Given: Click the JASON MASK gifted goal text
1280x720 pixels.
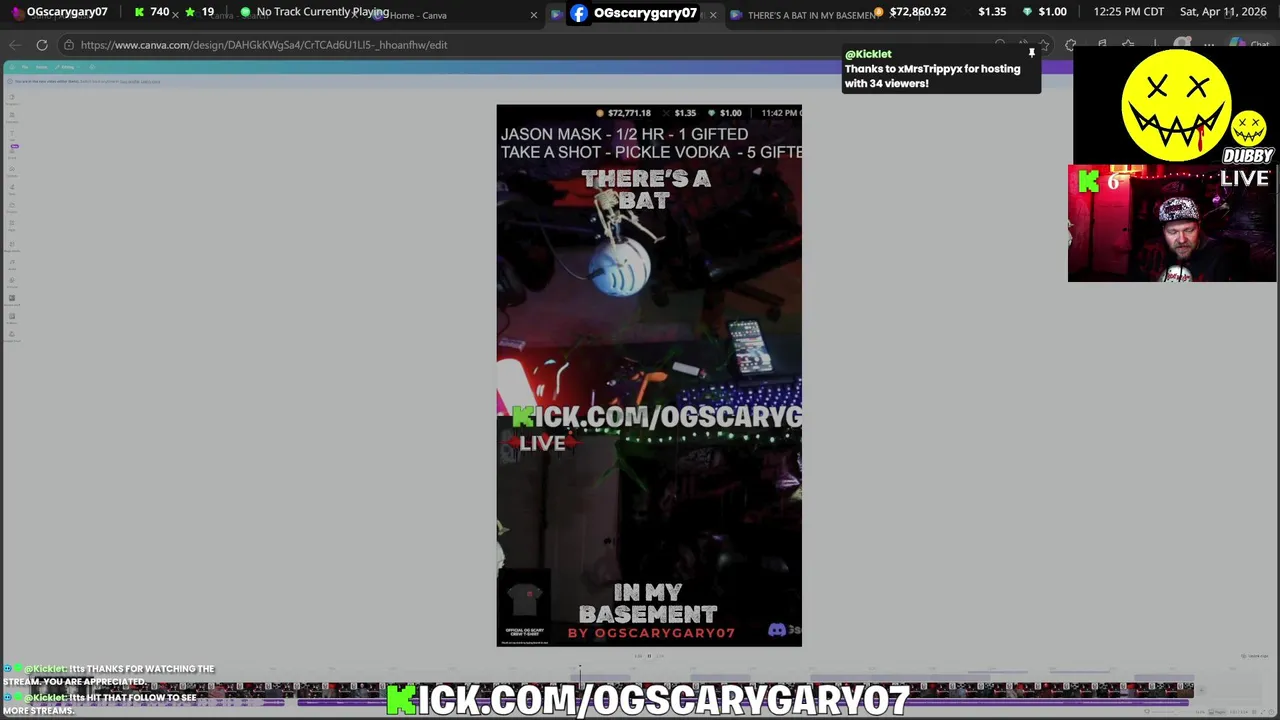Looking at the screenshot, I should click(624, 134).
